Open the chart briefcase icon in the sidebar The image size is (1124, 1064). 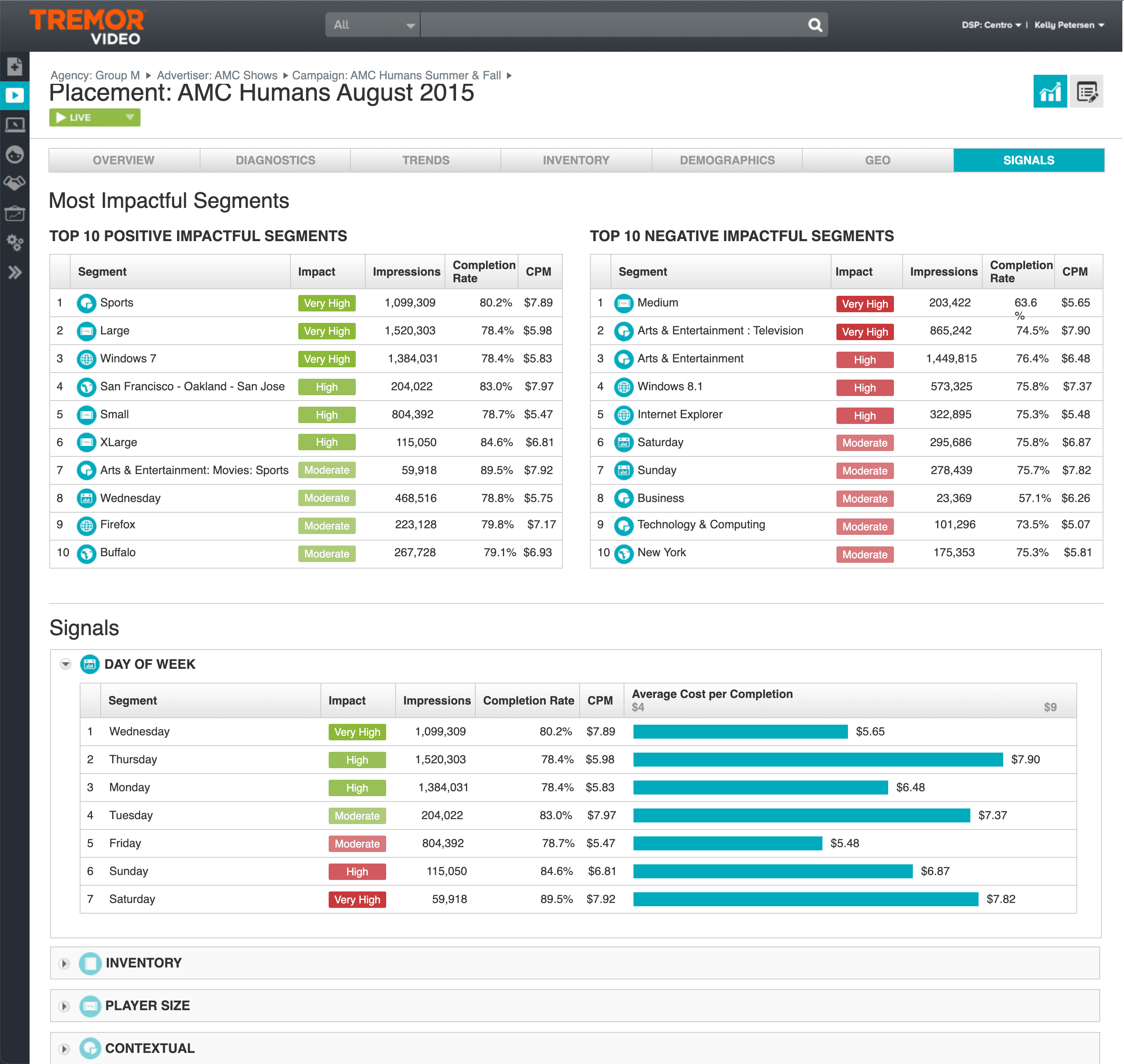tap(15, 213)
